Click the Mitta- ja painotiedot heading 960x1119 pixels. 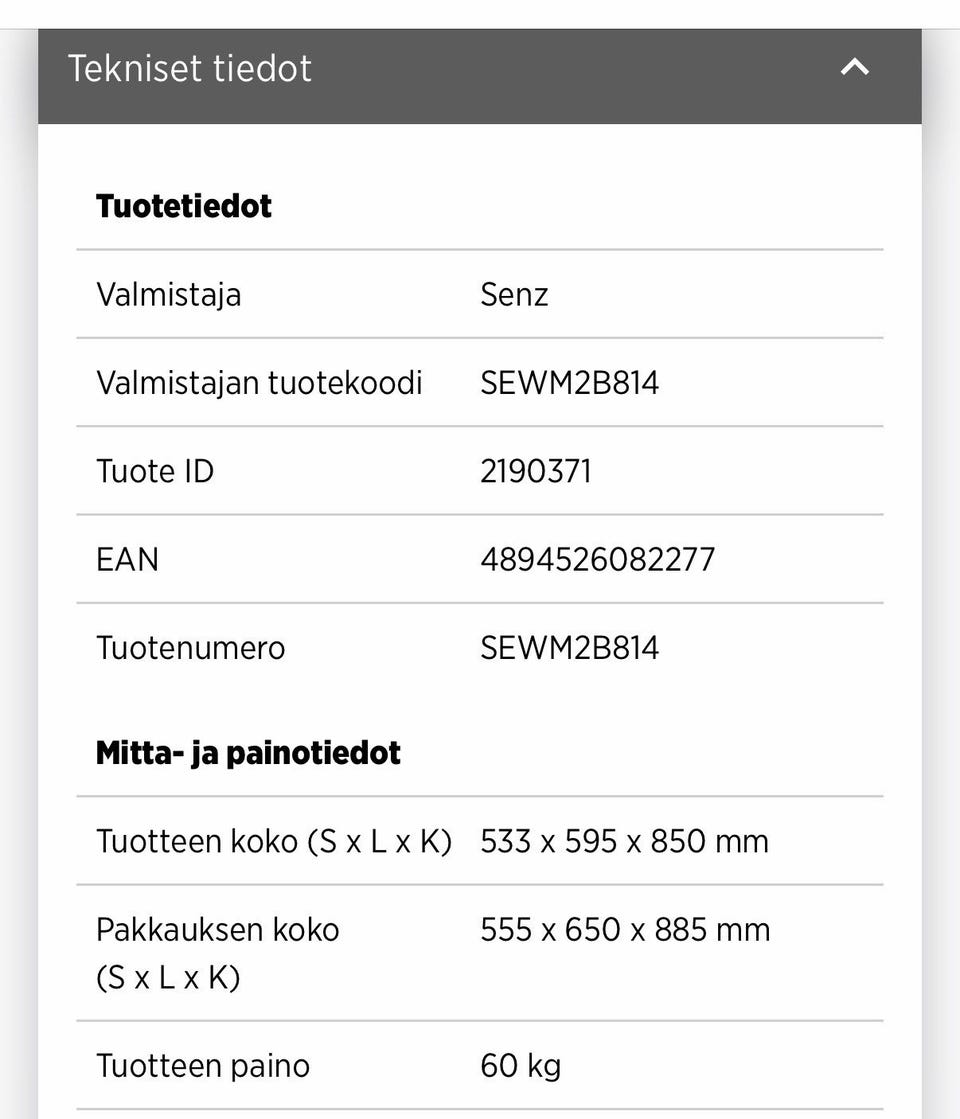(248, 753)
